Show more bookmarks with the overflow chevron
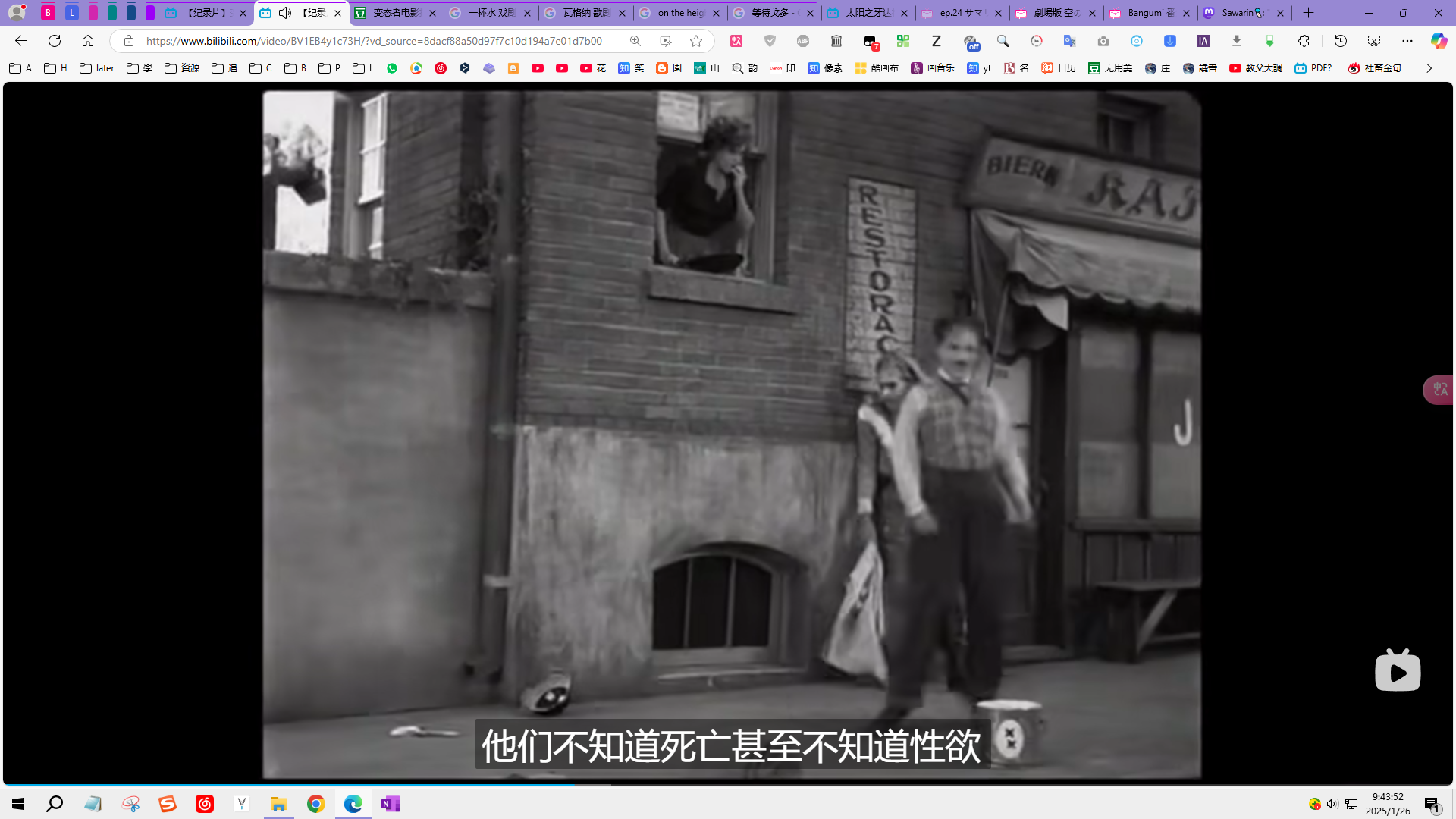Screen dimensions: 1456x819 [1429, 68]
